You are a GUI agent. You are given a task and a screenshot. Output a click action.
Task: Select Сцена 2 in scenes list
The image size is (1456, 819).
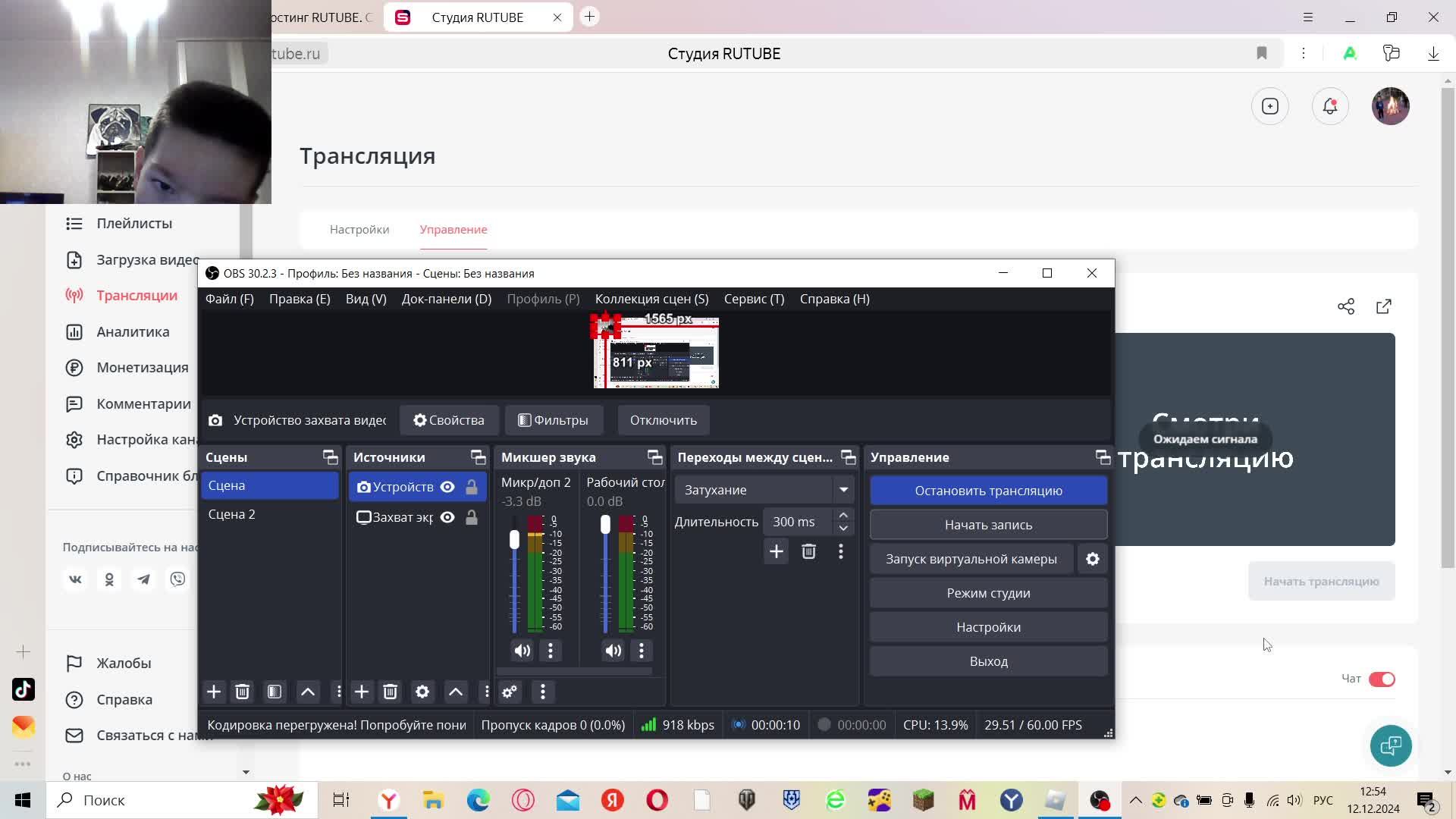(270, 514)
